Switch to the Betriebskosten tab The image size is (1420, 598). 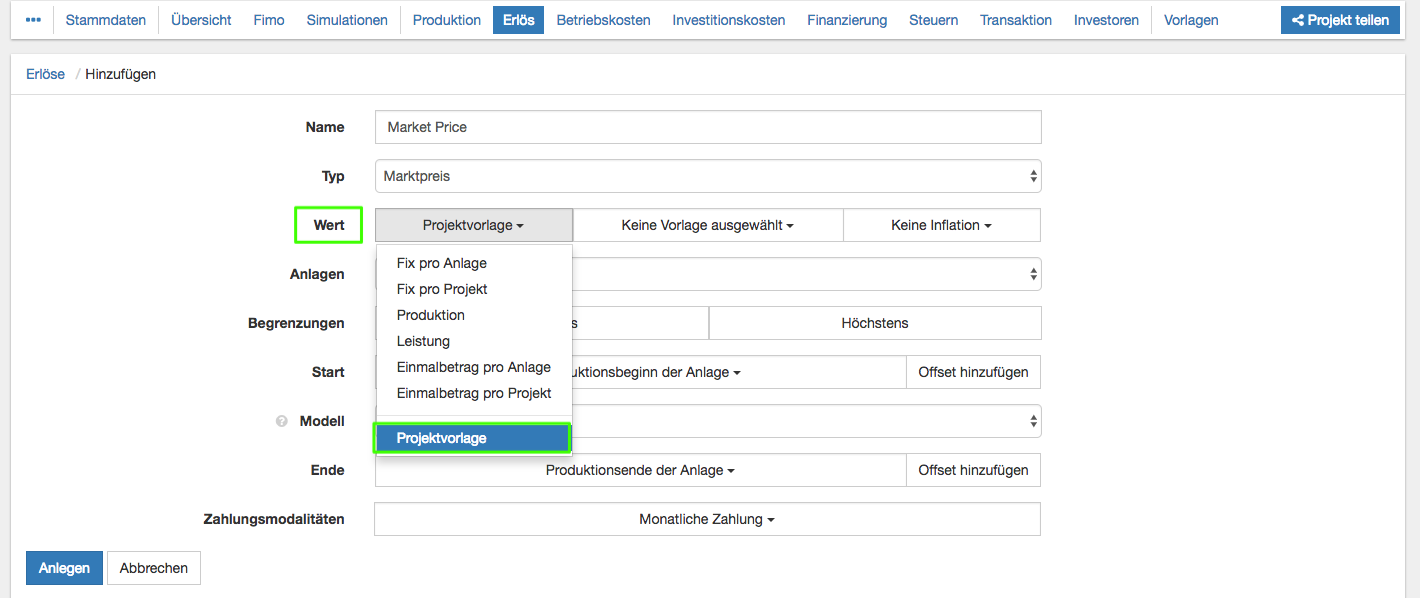point(603,20)
